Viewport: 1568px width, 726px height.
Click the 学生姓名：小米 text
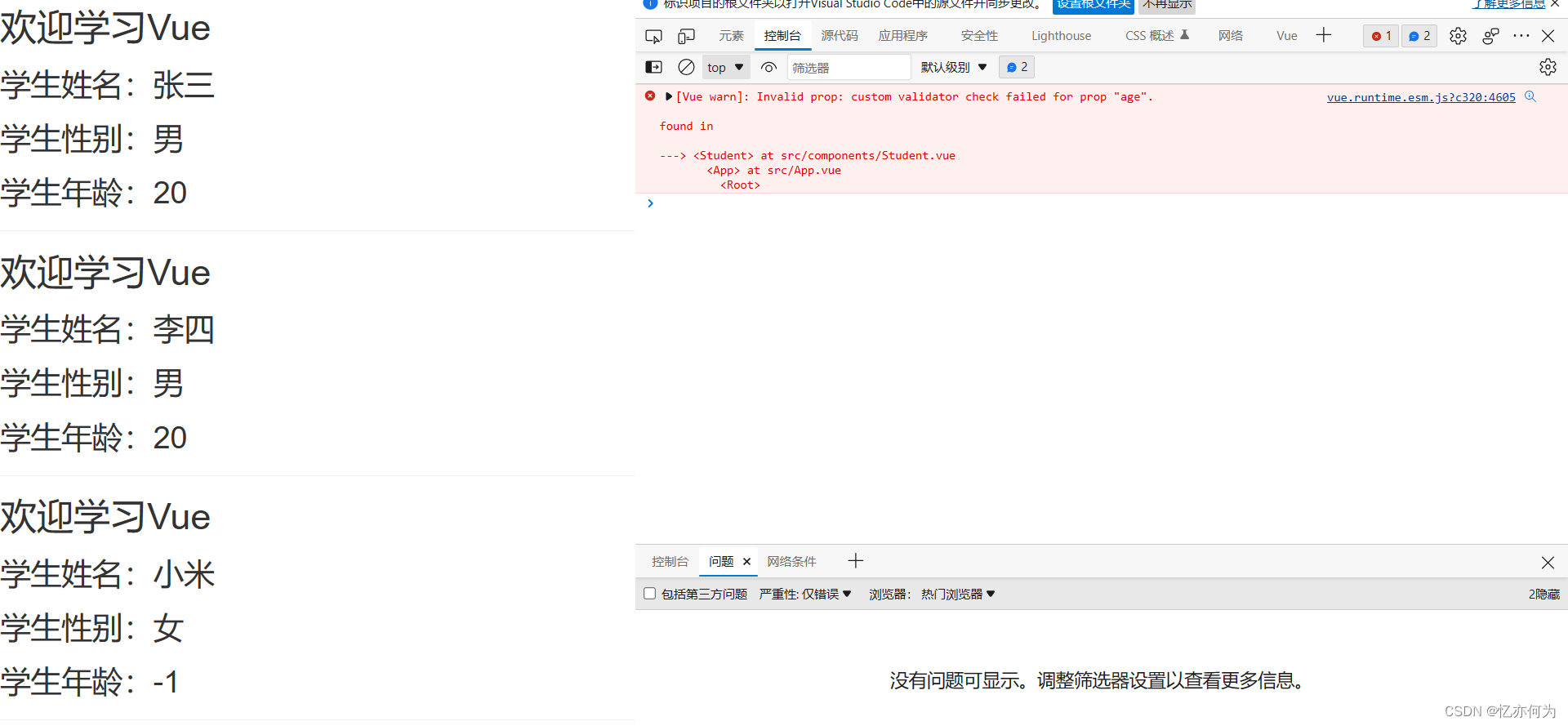pos(108,574)
